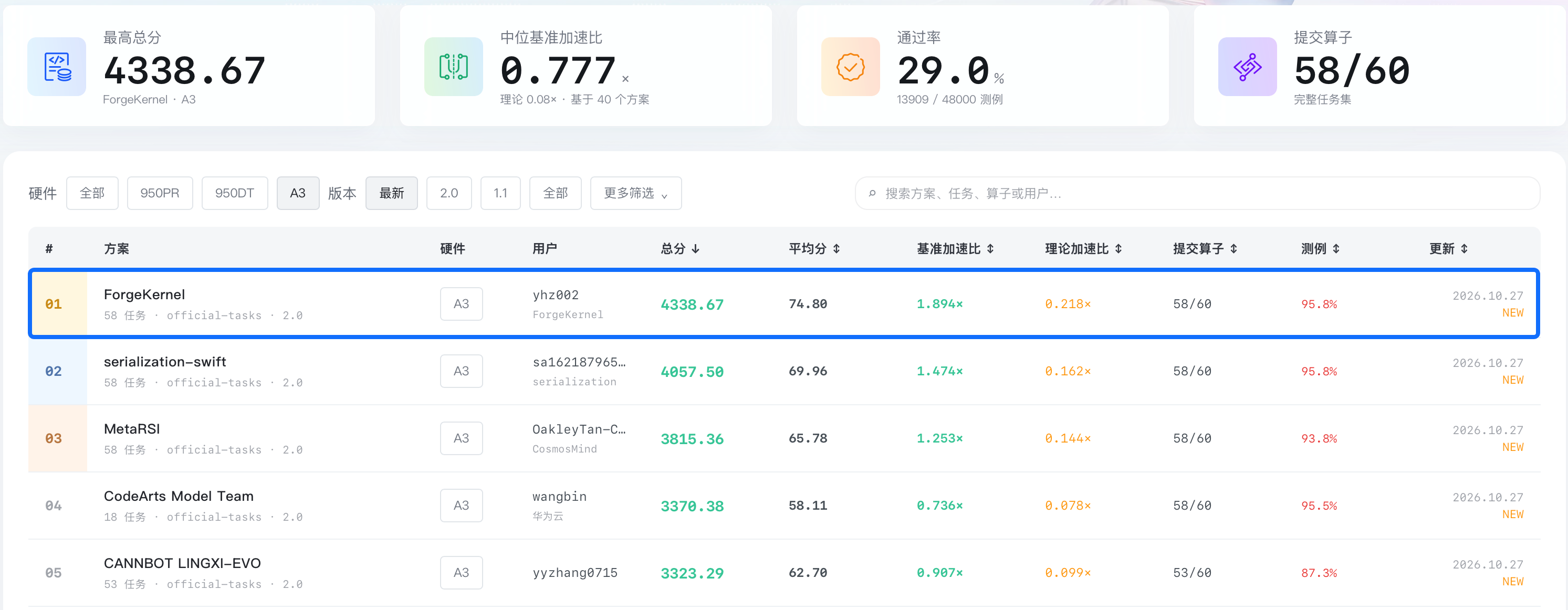Filter hardware by 950PR
1568x610 pixels.
coord(160,193)
